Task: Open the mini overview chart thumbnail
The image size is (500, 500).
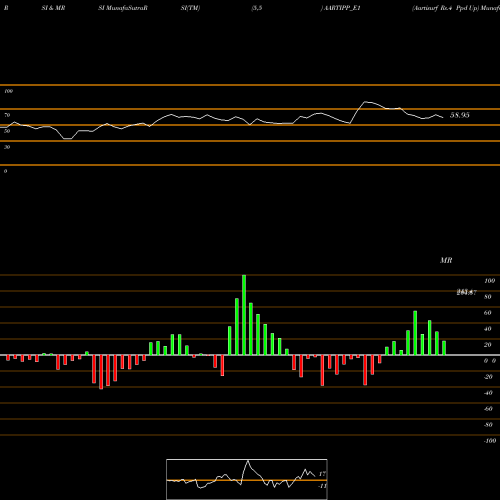Action: (247, 479)
